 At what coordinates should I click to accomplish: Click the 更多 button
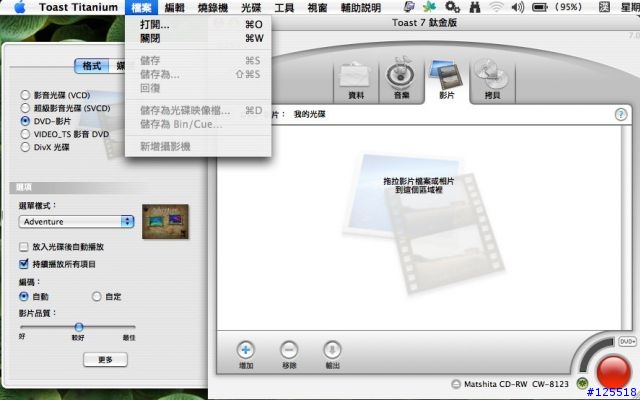105,360
